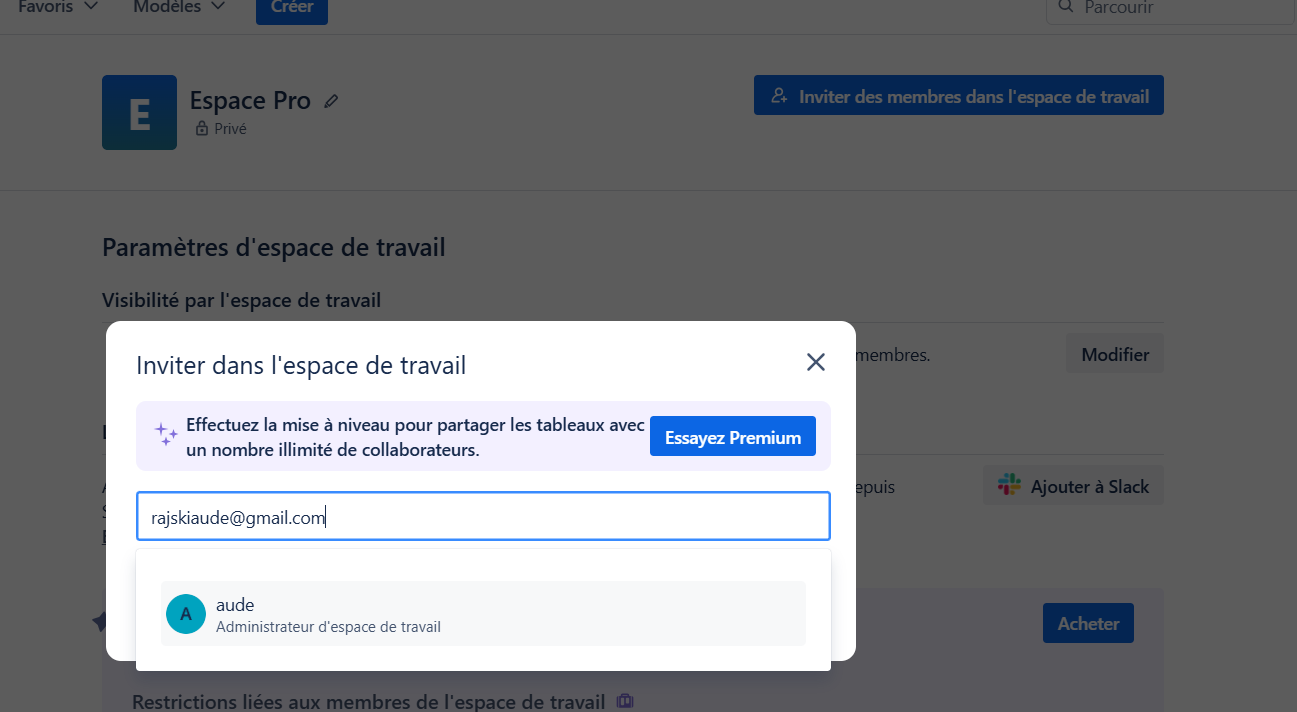Expand the Favoris dropdown
The width and height of the screenshot is (1297, 712).
(58, 7)
